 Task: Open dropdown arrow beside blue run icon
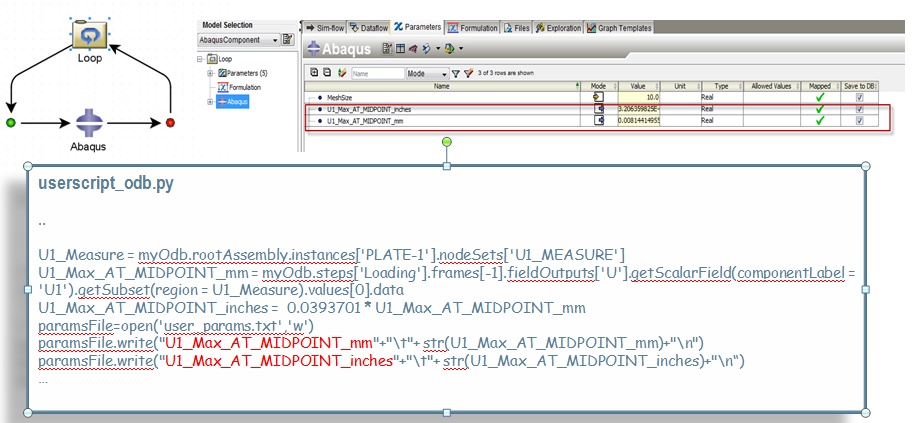click(438, 48)
